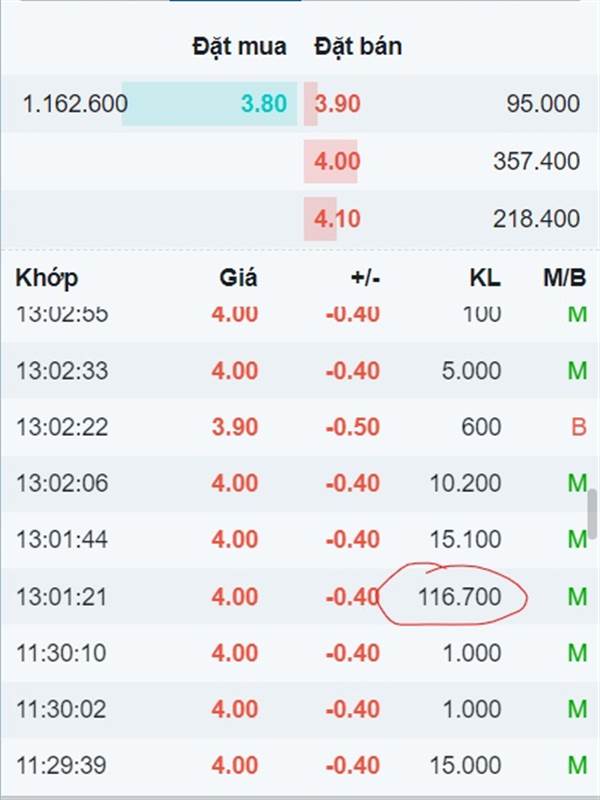This screenshot has height=800, width=600.
Task: Select the 13:02:06 trade row
Action: tap(300, 483)
